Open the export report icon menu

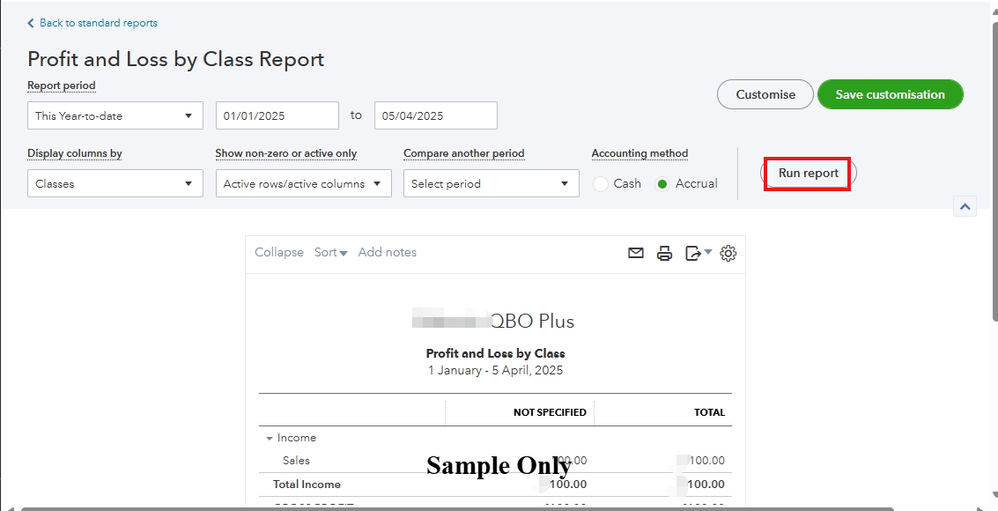pyautogui.click(x=697, y=253)
